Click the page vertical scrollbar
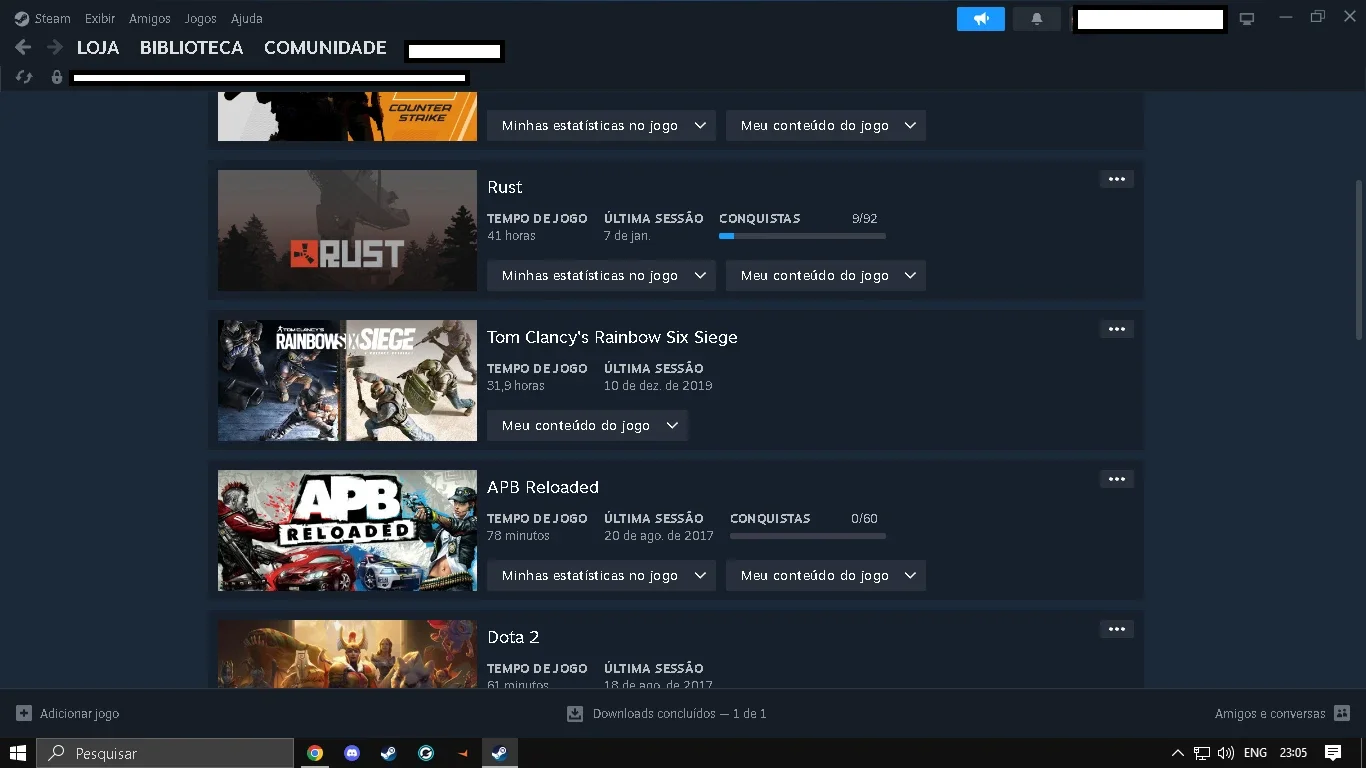Viewport: 1366px width, 768px height. pyautogui.click(x=1358, y=260)
